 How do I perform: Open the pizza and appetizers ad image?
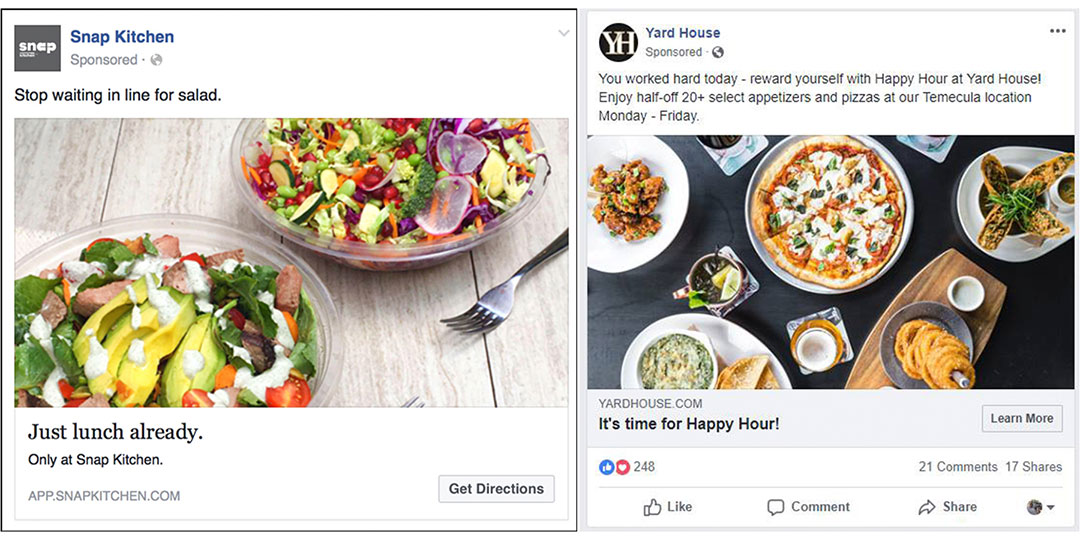tap(831, 262)
